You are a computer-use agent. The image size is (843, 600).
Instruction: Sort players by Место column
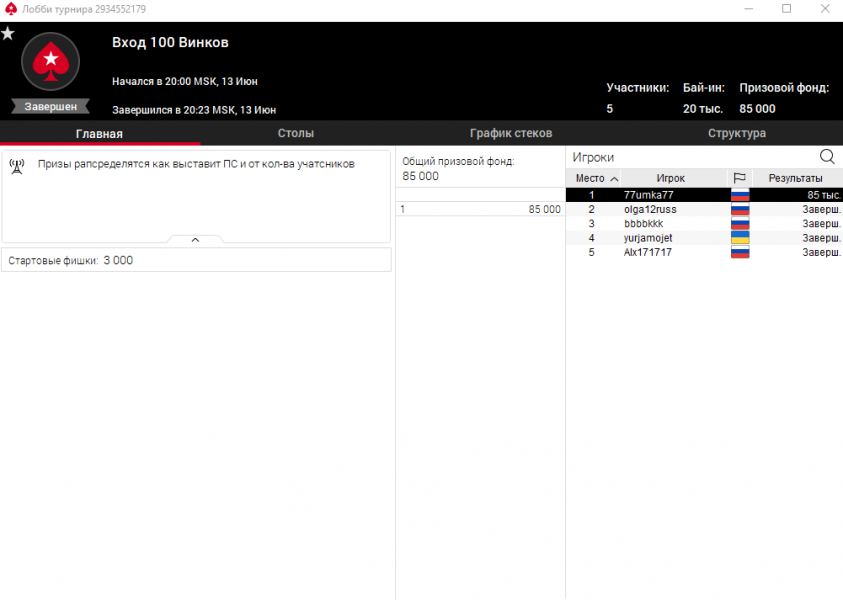594,178
